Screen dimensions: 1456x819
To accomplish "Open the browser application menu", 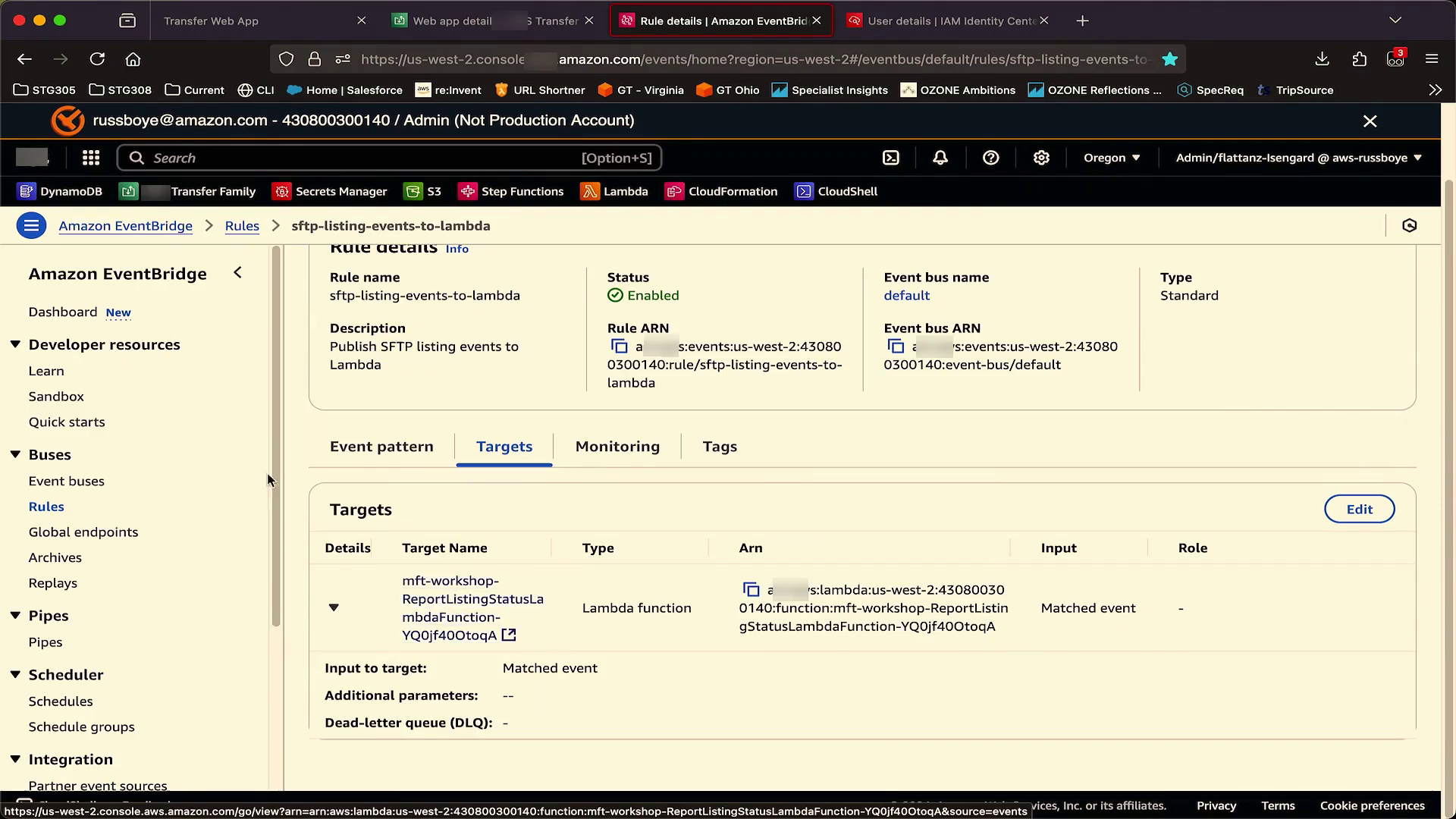I will [x=1432, y=58].
